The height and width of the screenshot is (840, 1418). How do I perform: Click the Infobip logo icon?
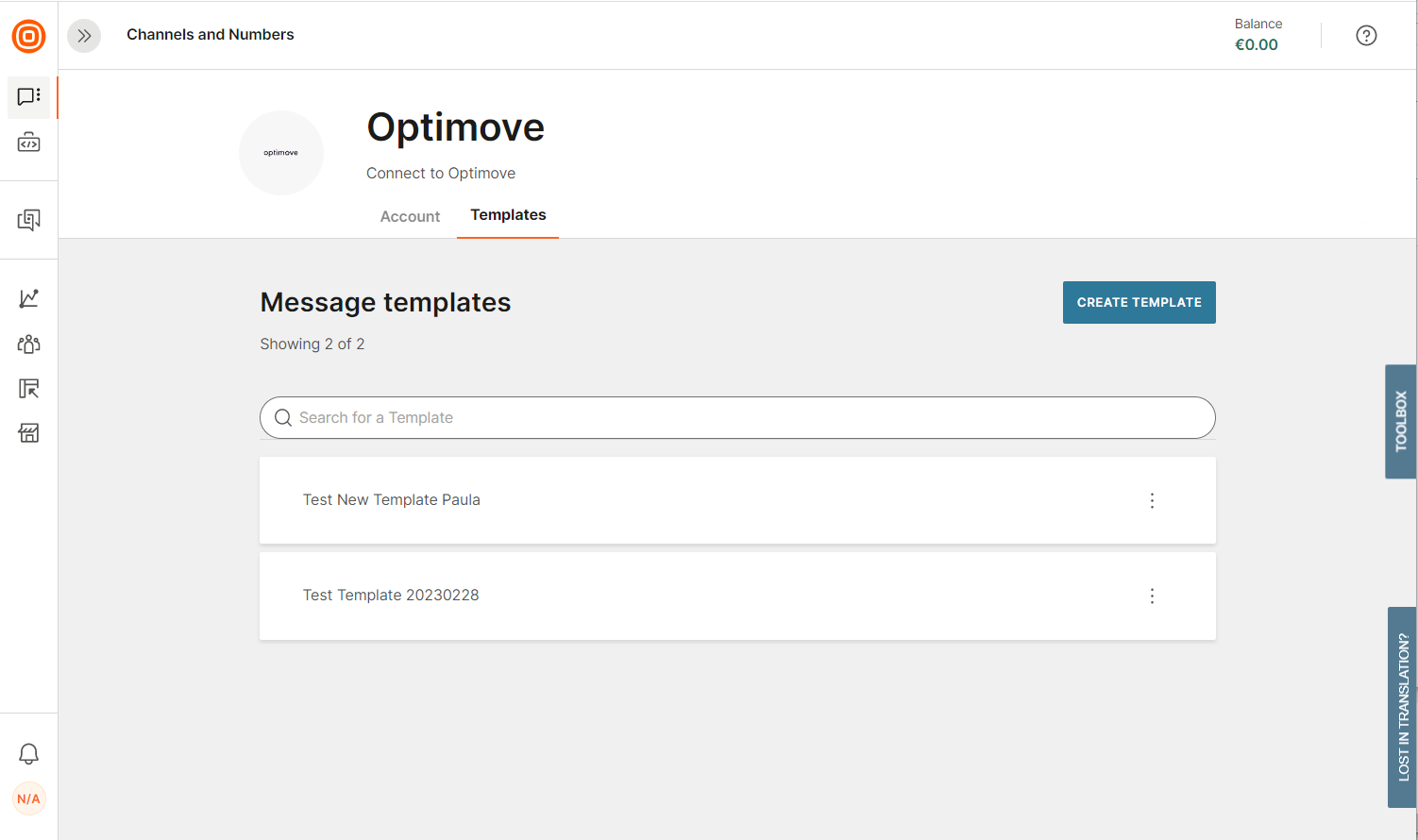[x=28, y=36]
